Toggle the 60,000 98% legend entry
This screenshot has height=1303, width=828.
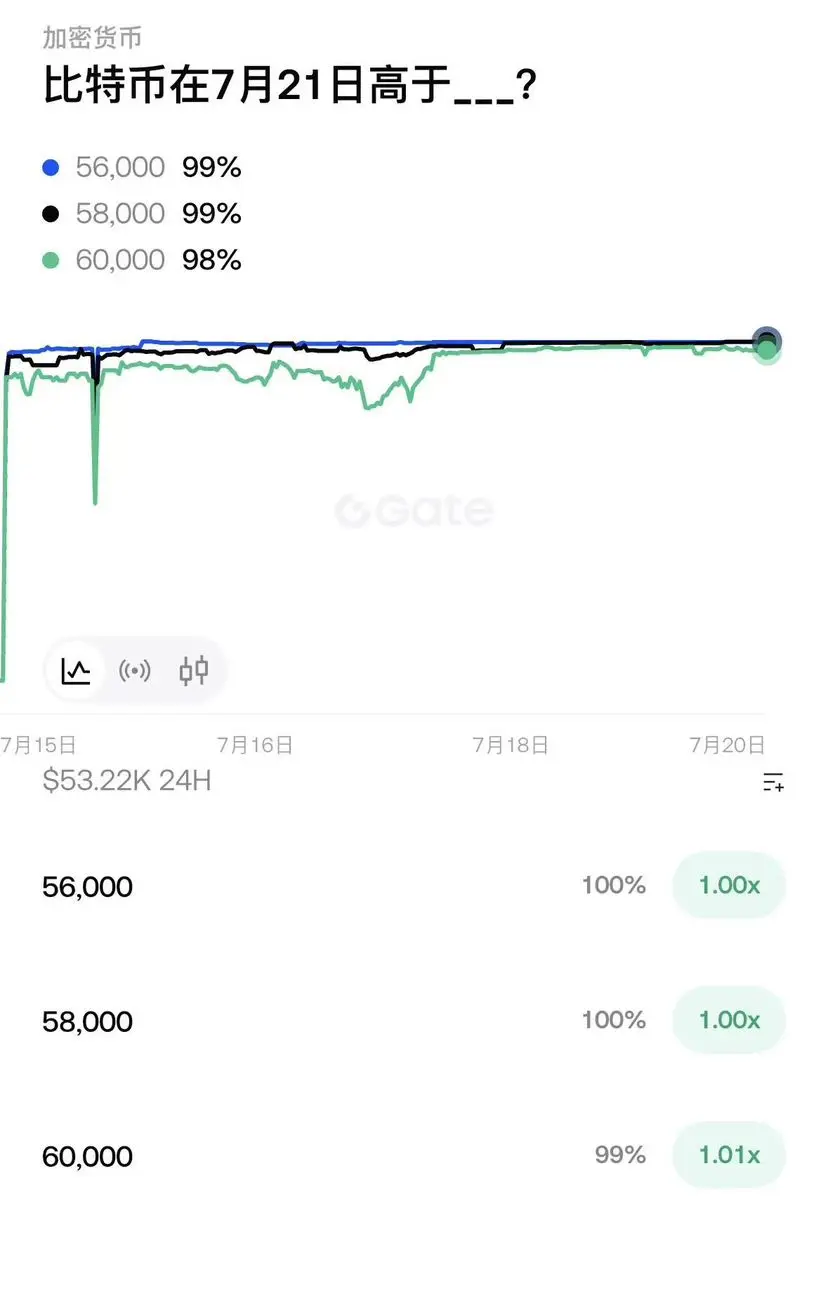pos(142,261)
